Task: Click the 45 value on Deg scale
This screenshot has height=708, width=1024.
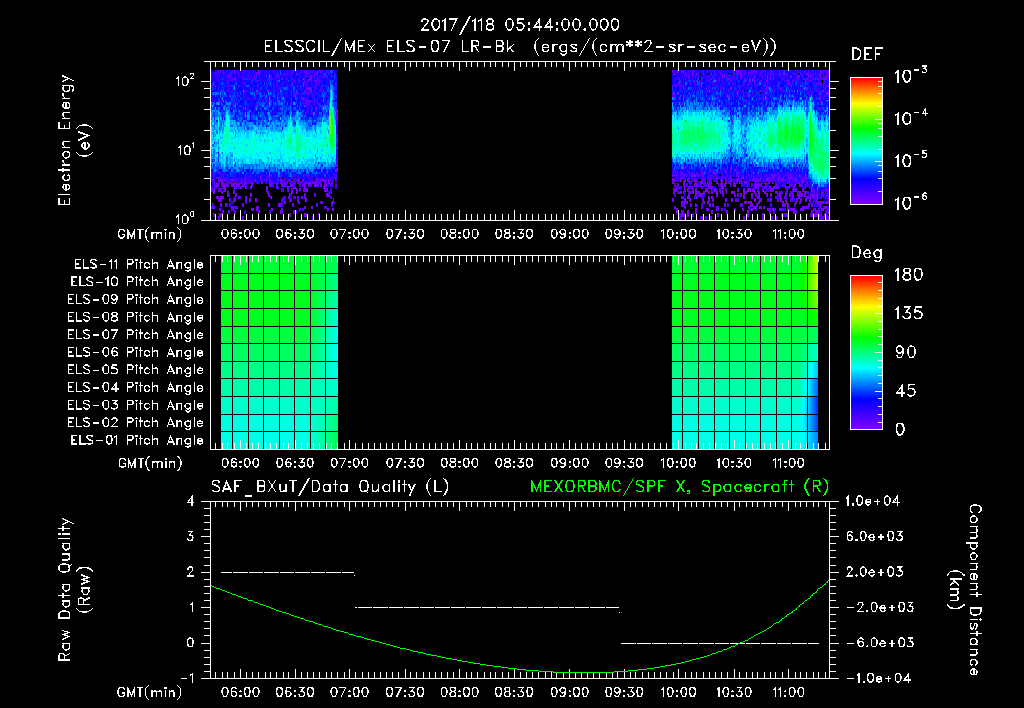Action: click(906, 391)
